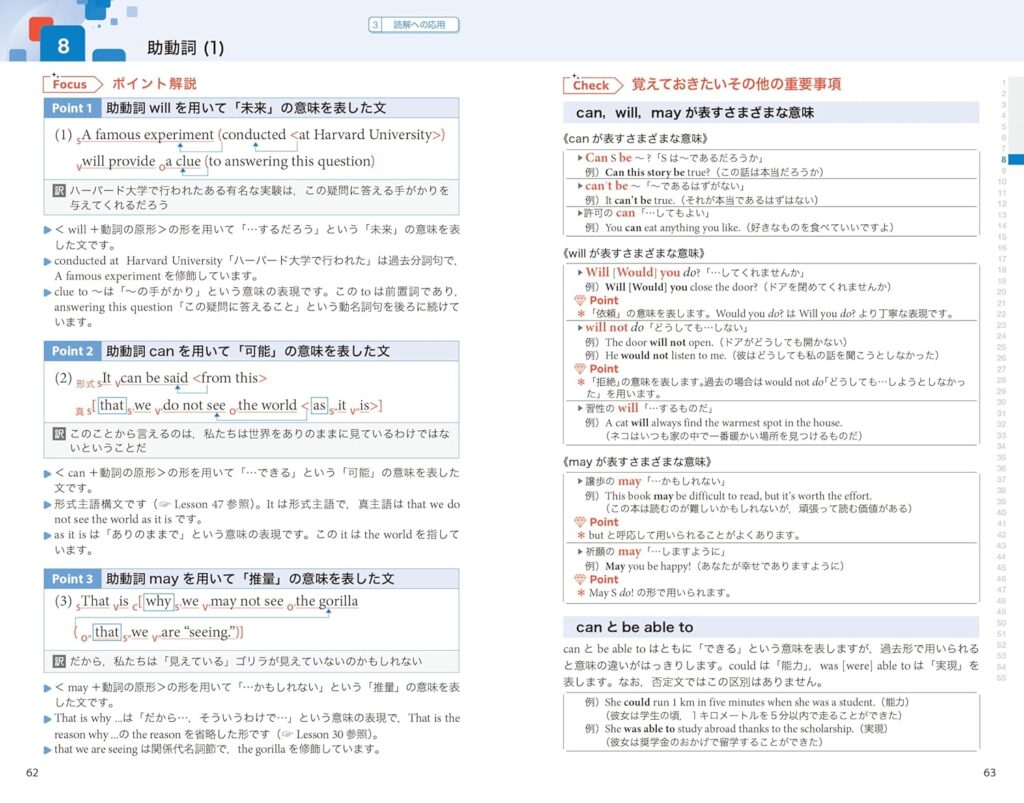Image resolution: width=1024 pixels, height=803 pixels.
Task: Click the Point 3 label
Action: tap(72, 578)
